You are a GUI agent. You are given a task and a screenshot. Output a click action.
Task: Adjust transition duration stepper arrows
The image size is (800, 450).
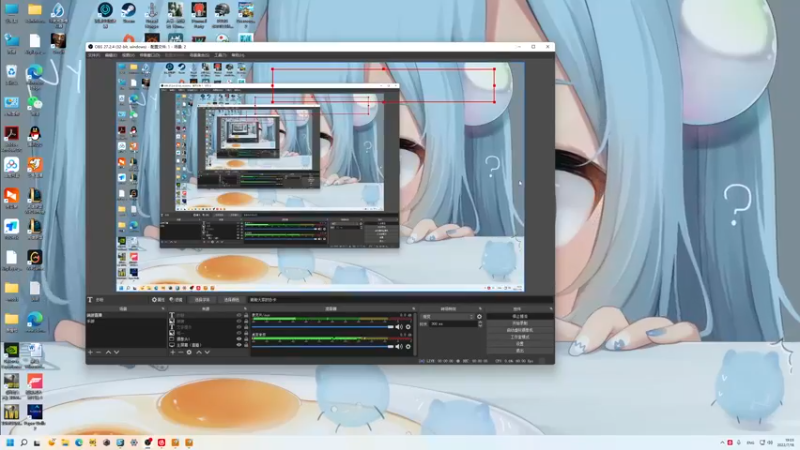coord(480,324)
